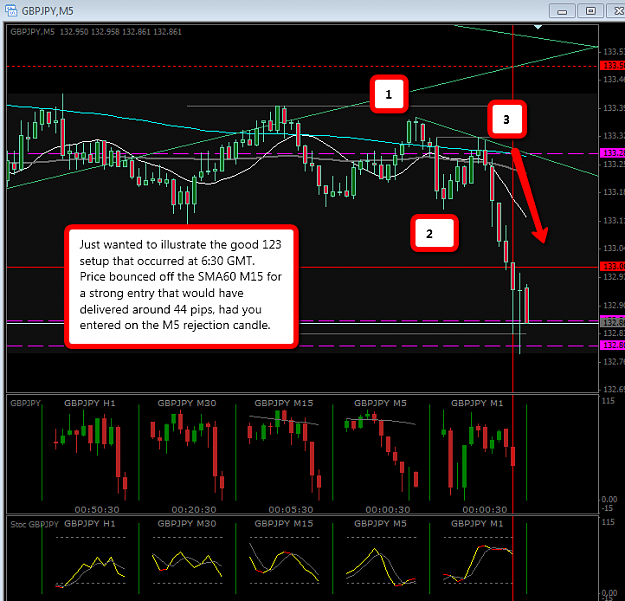
Task: Click the 'GBPJPY M30' label in candle panel
Action: click(x=187, y=403)
